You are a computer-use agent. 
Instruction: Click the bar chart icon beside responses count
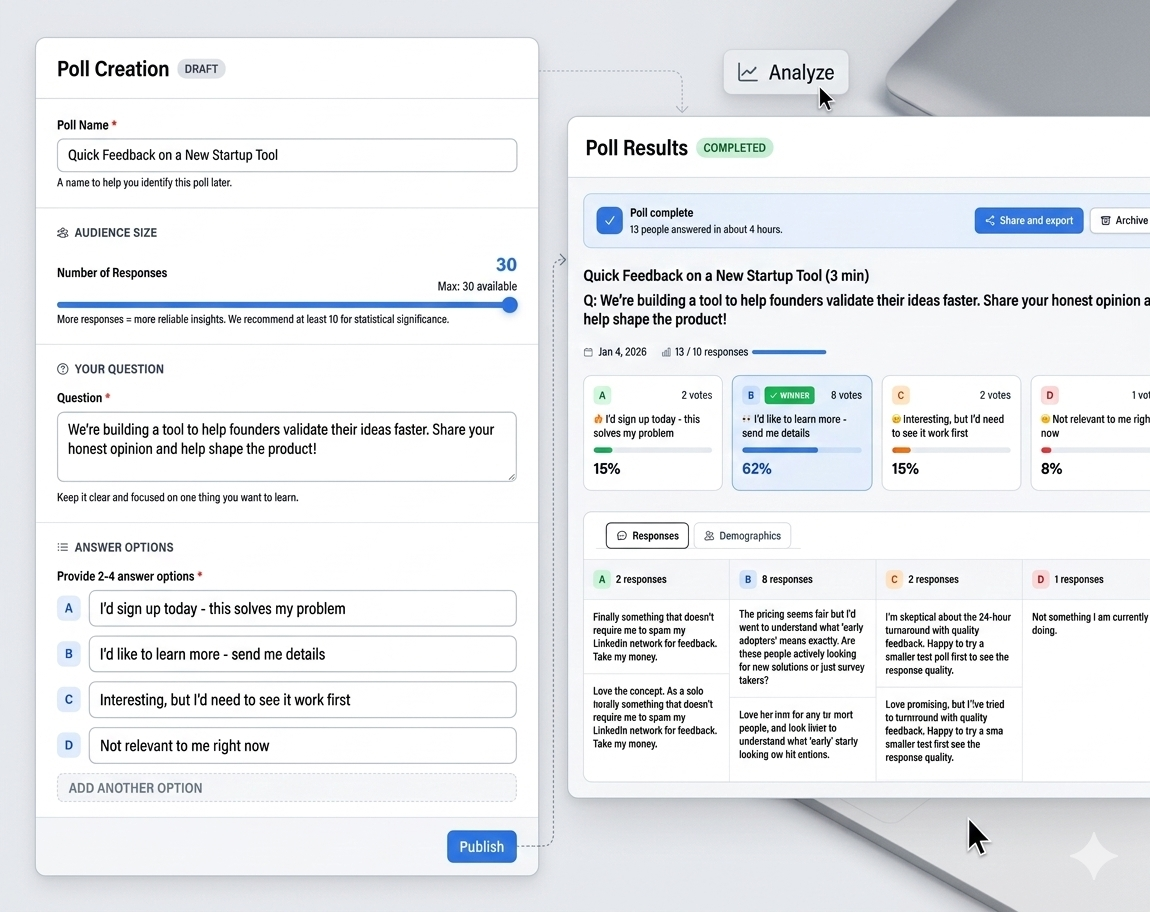[666, 352]
